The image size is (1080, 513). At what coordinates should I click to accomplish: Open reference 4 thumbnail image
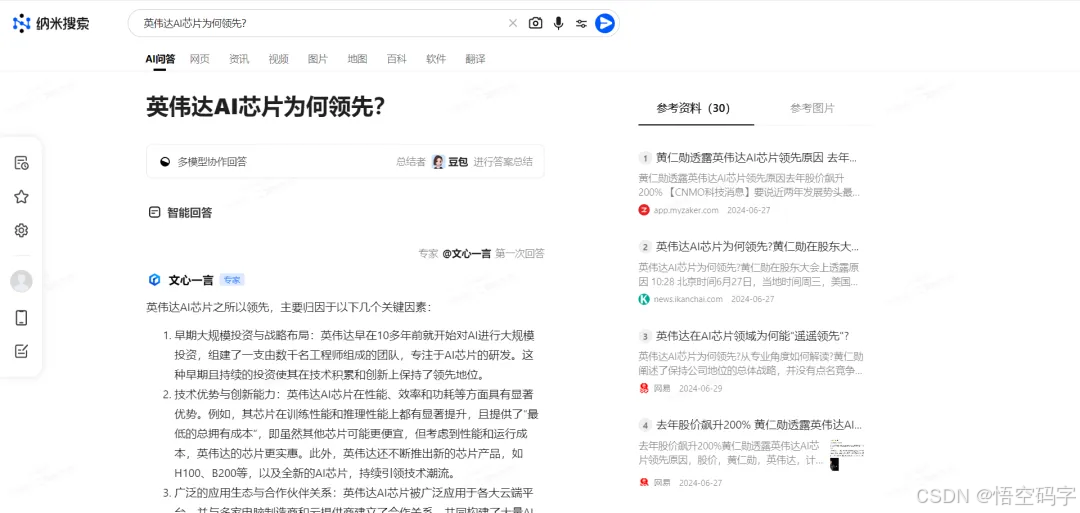[x=847, y=455]
